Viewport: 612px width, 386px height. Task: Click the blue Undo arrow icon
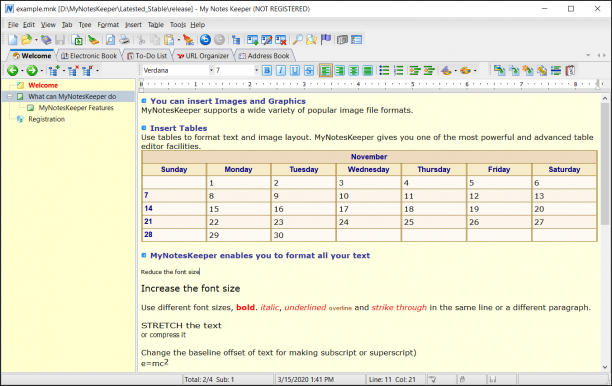(205, 40)
